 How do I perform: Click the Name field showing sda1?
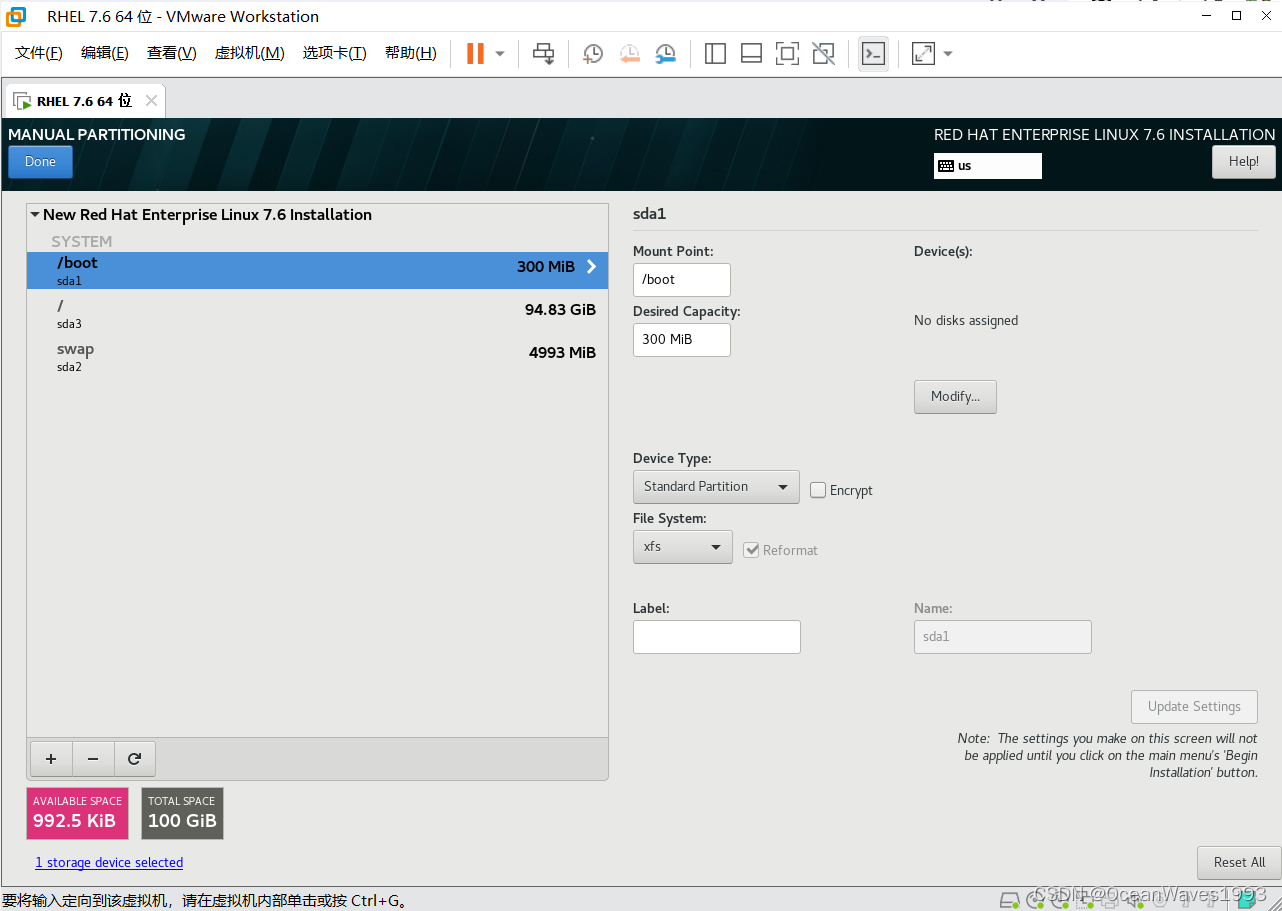1003,637
